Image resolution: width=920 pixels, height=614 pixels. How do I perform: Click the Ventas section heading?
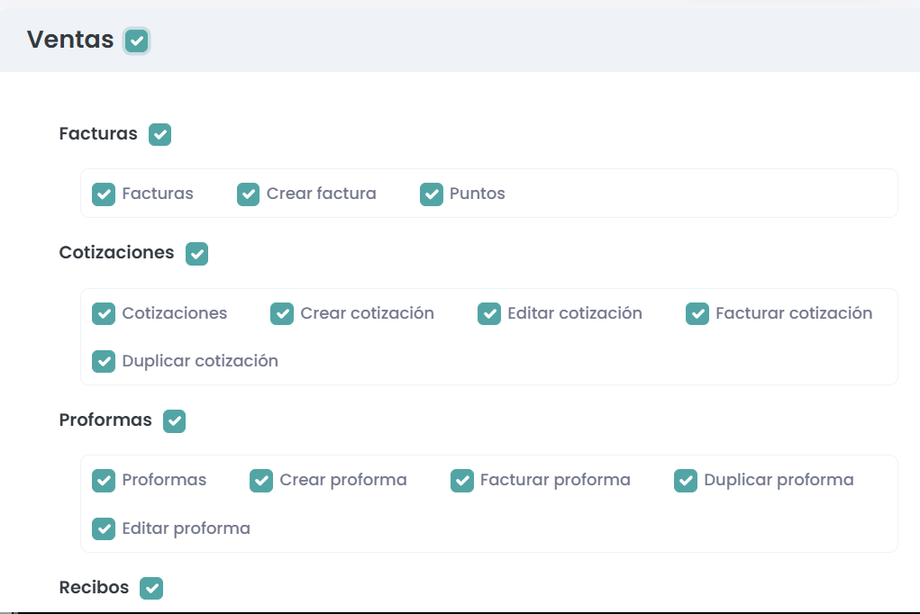(70, 40)
